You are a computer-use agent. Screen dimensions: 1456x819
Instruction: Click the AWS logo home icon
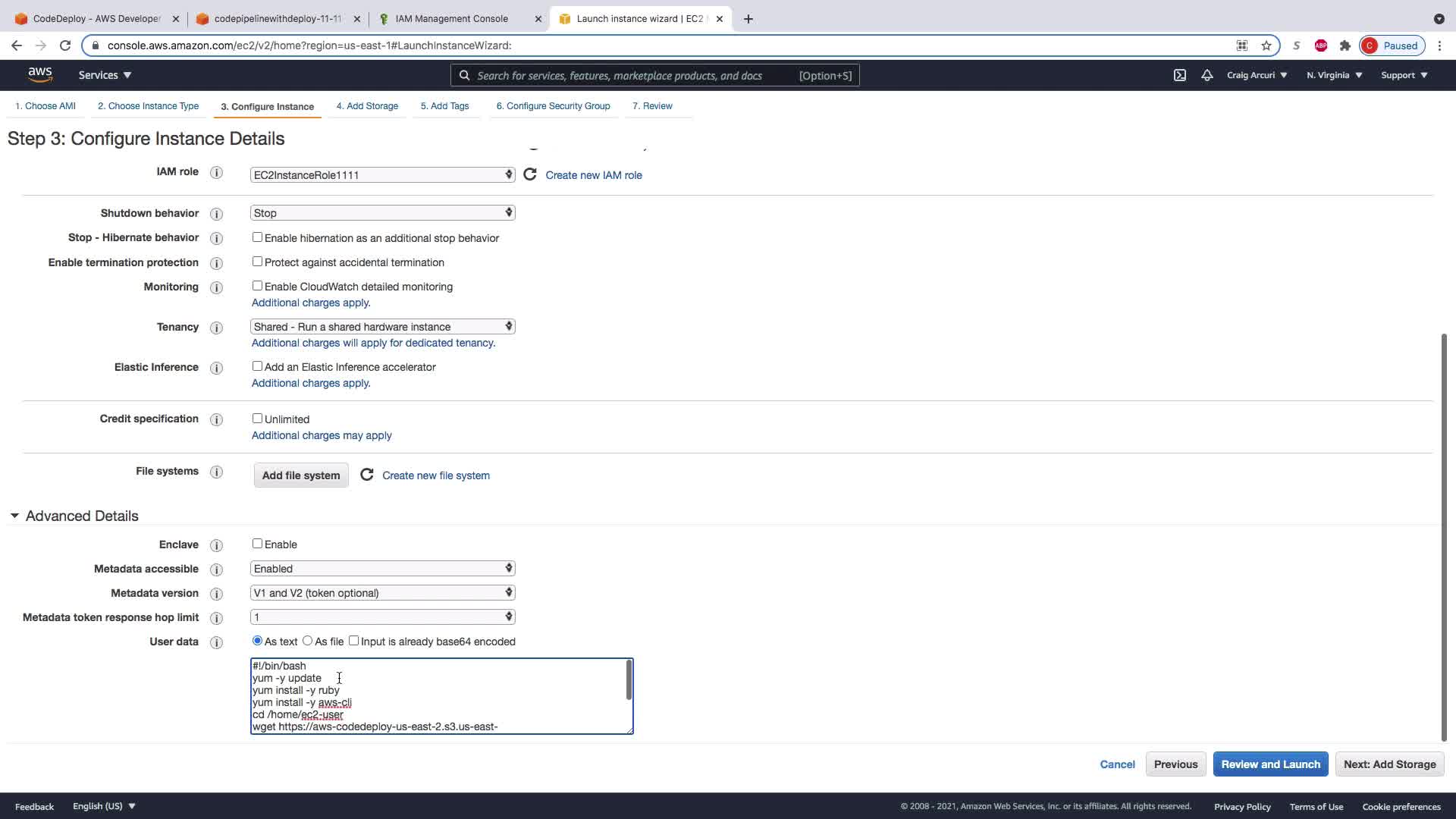coord(40,74)
